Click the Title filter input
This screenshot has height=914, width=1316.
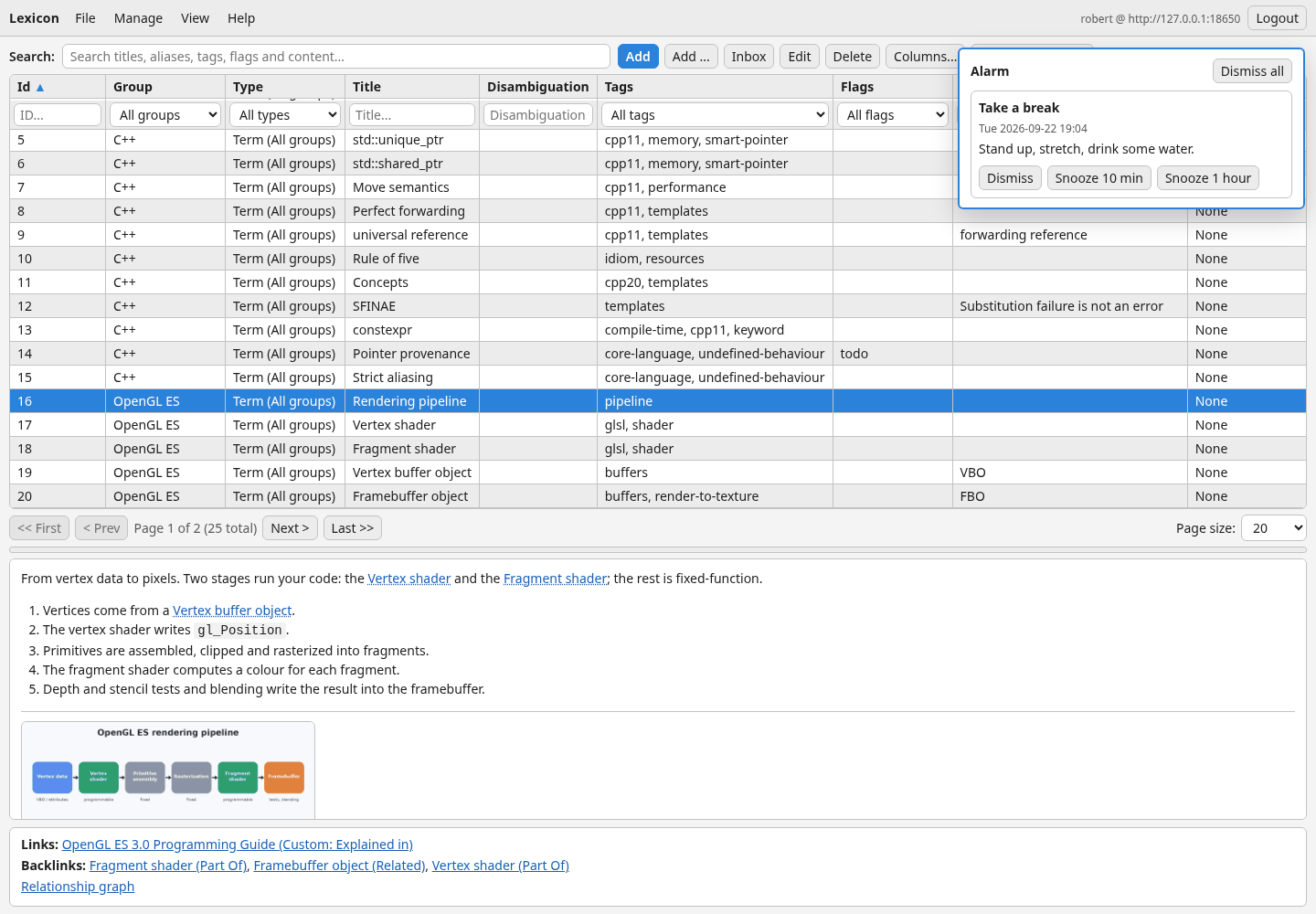tap(412, 115)
